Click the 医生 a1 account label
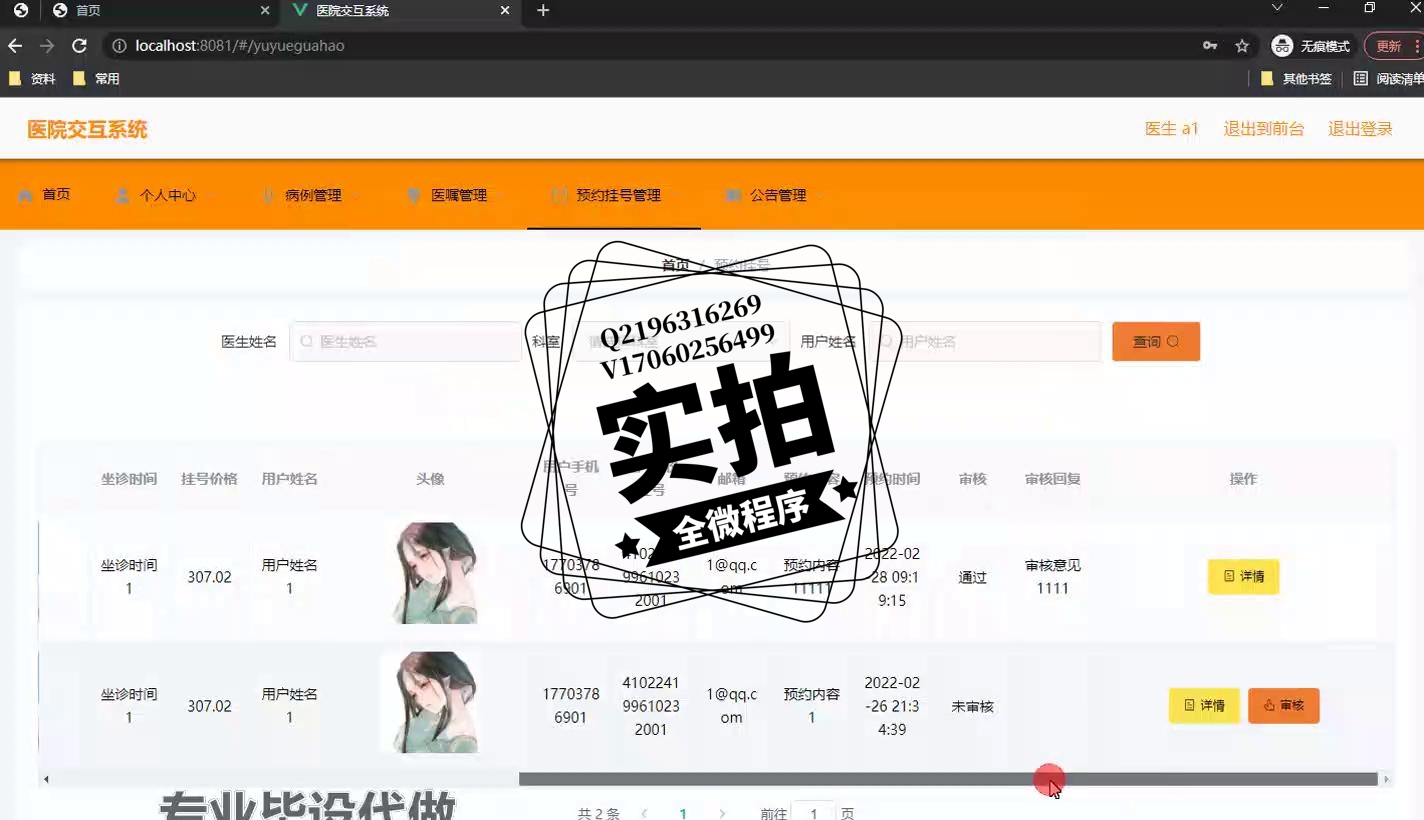 point(1172,129)
